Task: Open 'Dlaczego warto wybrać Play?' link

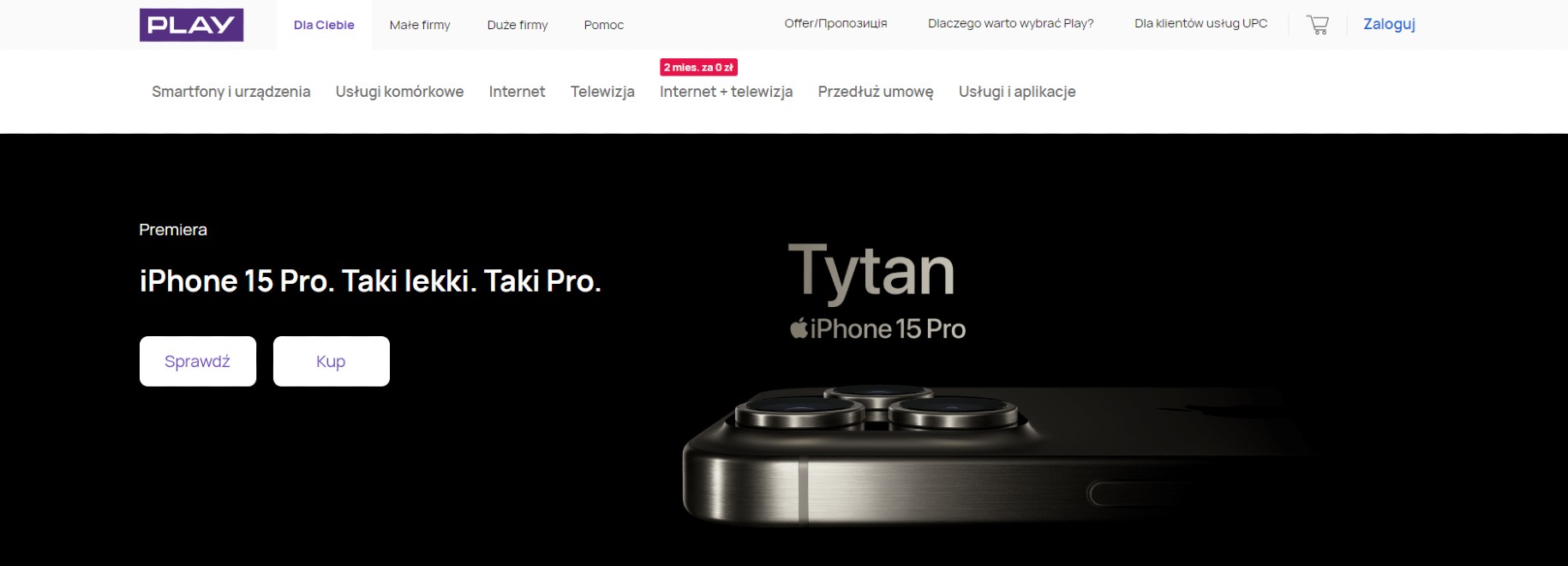Action: (x=1010, y=23)
